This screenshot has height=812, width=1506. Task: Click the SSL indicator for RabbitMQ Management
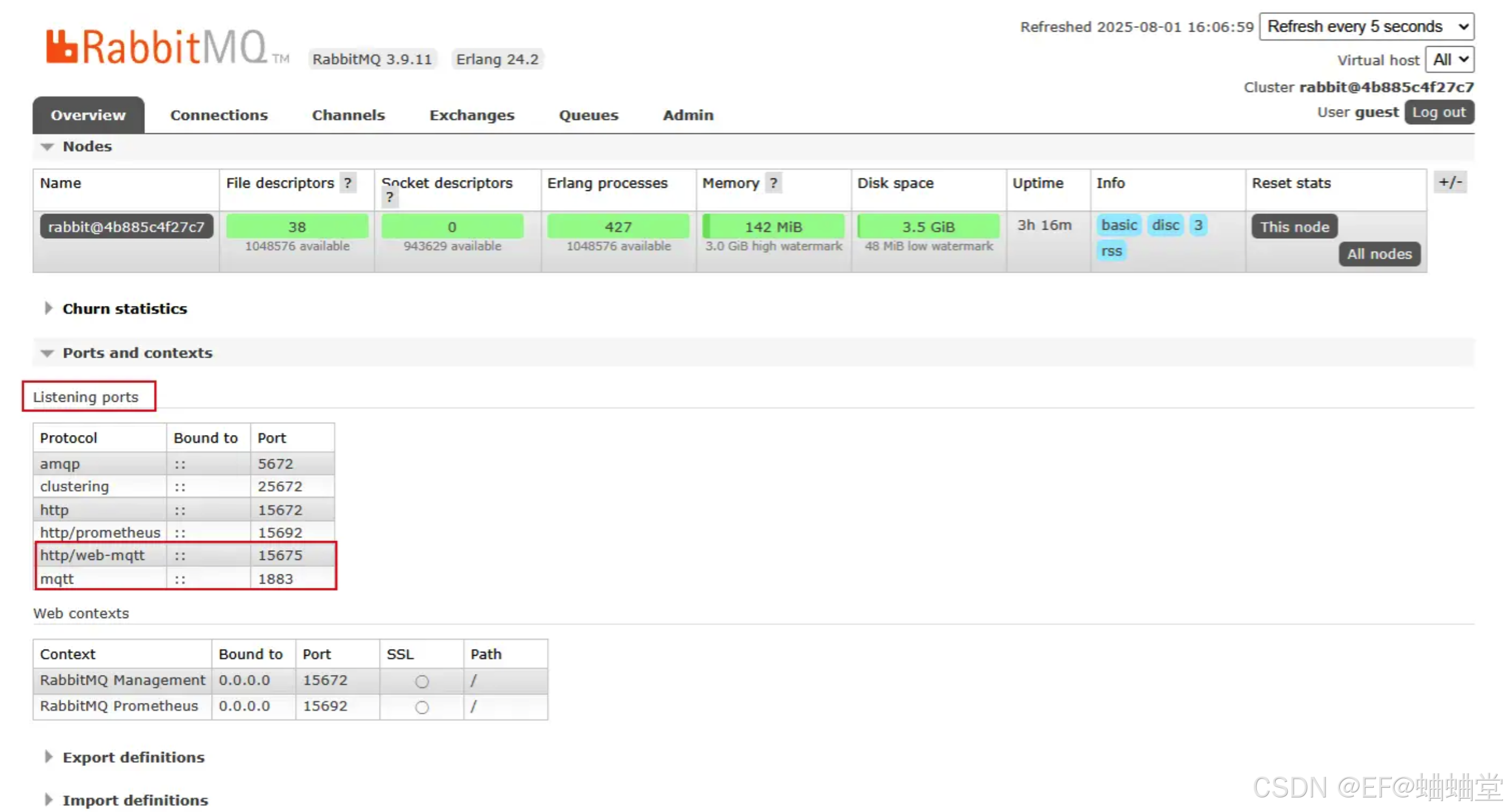pos(422,681)
